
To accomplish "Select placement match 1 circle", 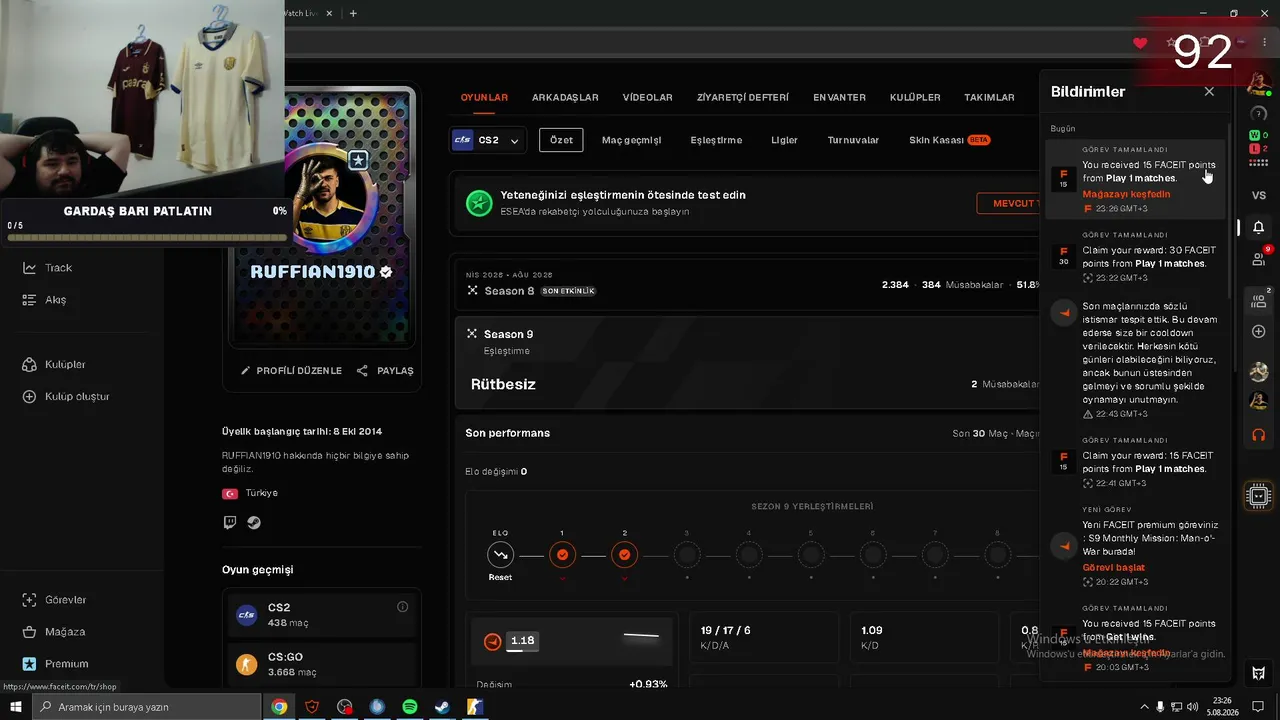I will [562, 554].
